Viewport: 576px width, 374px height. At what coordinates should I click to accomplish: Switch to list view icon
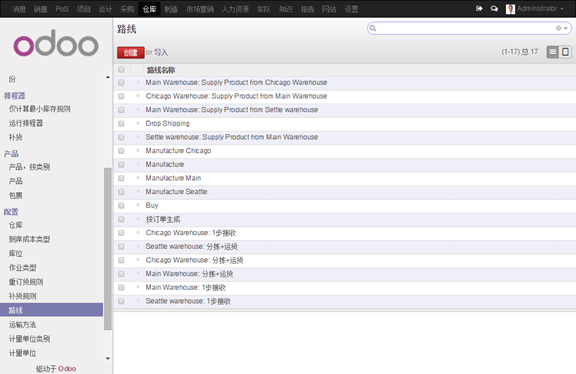click(552, 52)
